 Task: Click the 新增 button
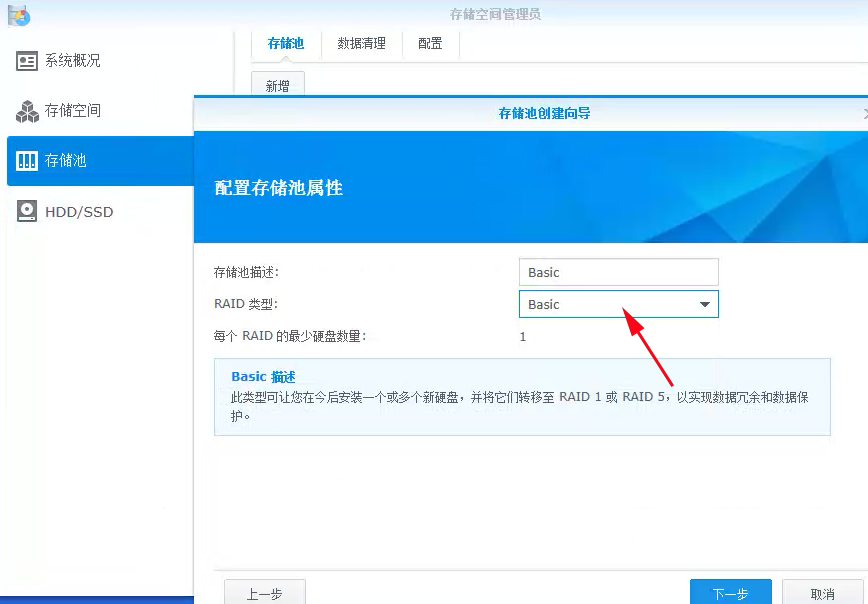[278, 86]
